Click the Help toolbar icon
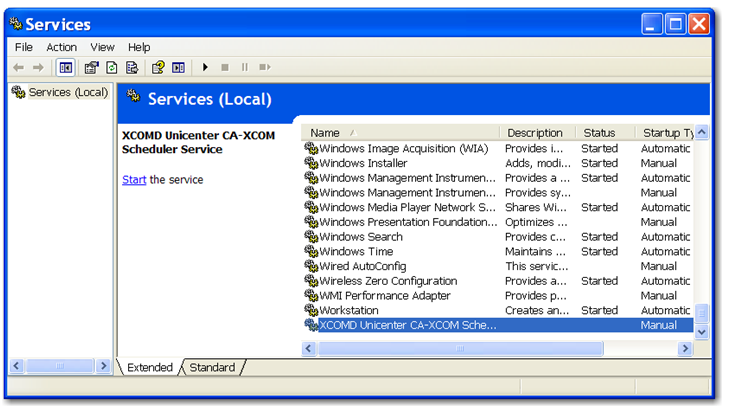The height and width of the screenshot is (411, 729). coord(158,68)
